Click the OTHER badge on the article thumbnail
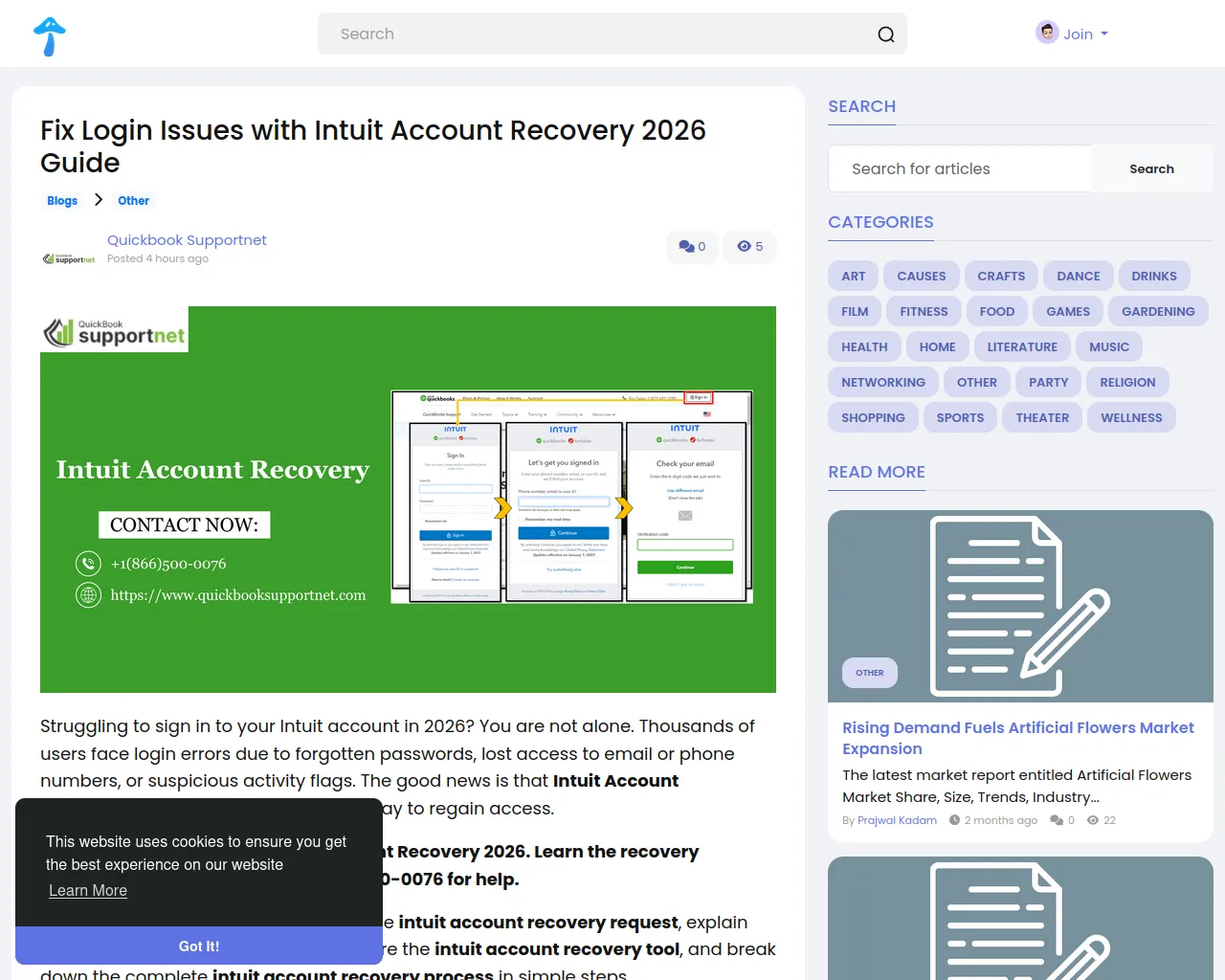Image resolution: width=1225 pixels, height=980 pixels. pos(869,673)
